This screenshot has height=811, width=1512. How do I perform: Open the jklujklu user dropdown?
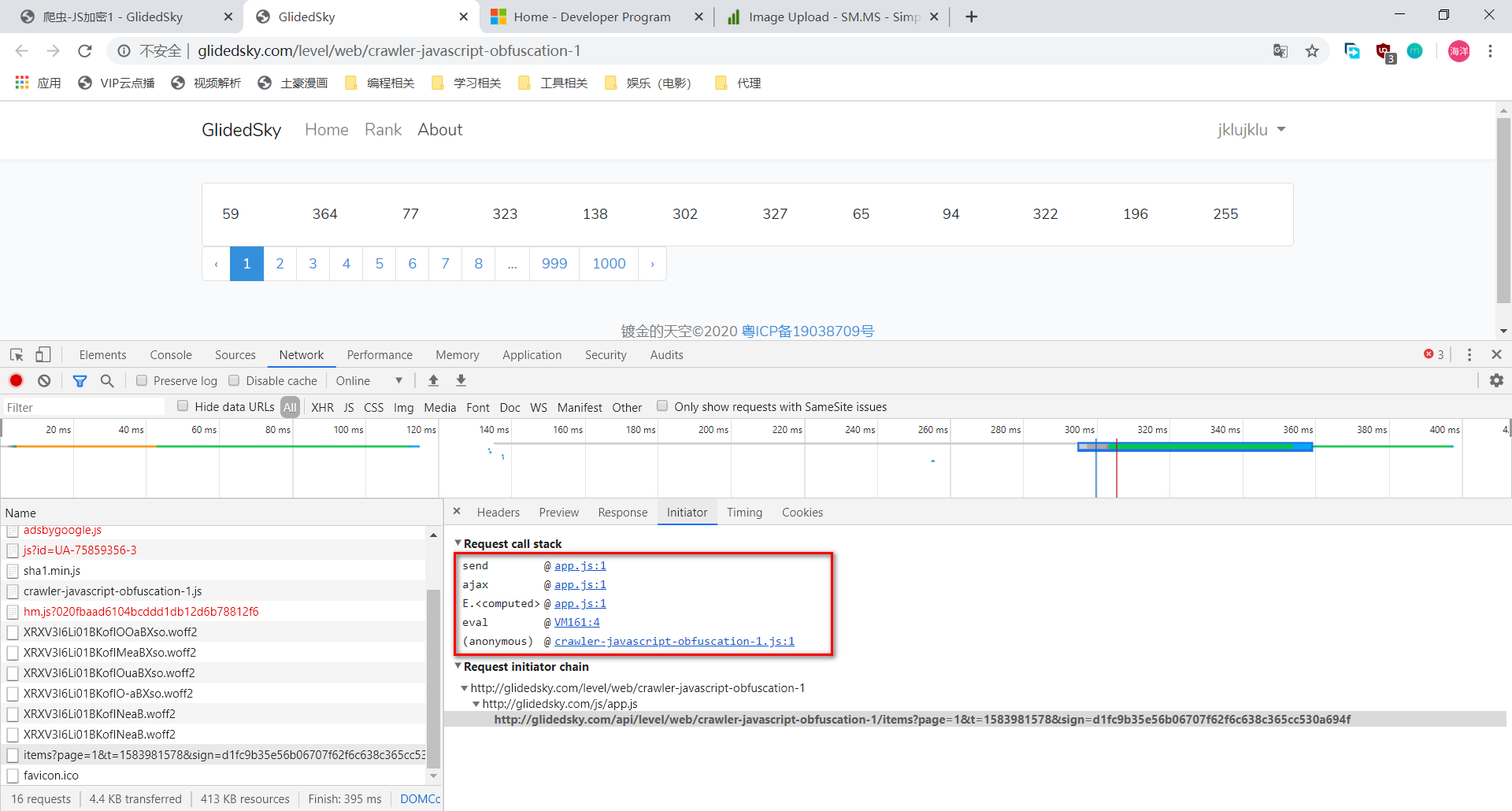pos(1251,130)
